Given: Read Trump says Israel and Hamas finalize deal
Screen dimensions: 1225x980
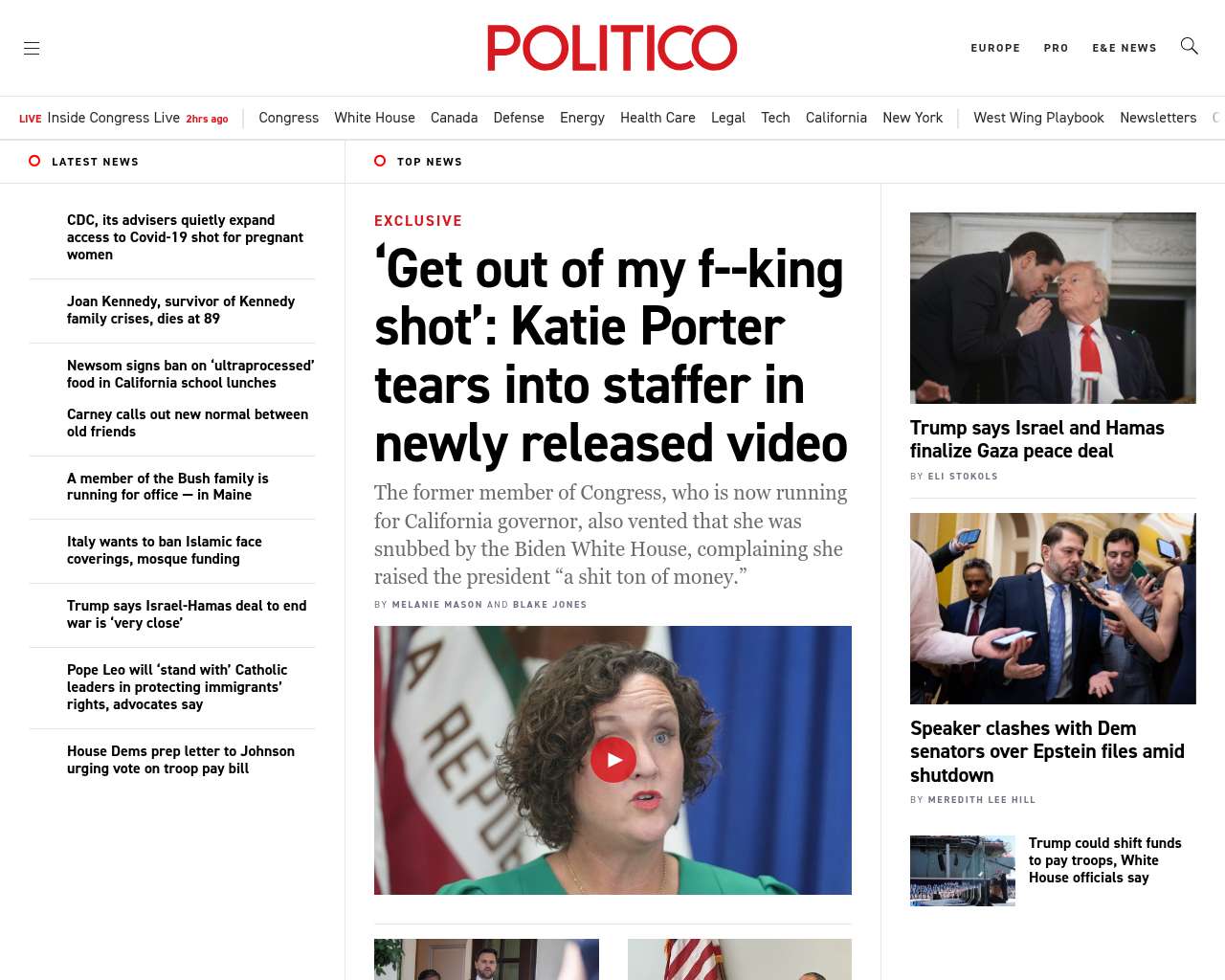Looking at the screenshot, I should (1037, 439).
